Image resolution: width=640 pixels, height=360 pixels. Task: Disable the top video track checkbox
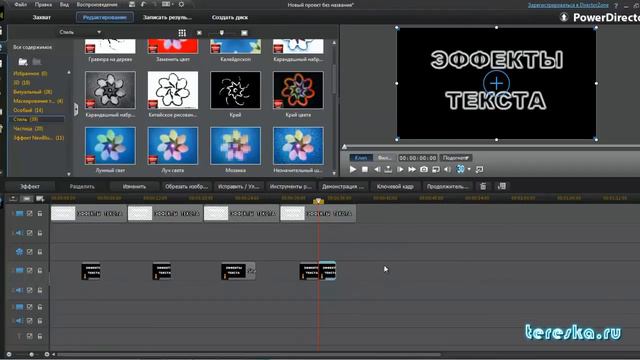(29, 213)
